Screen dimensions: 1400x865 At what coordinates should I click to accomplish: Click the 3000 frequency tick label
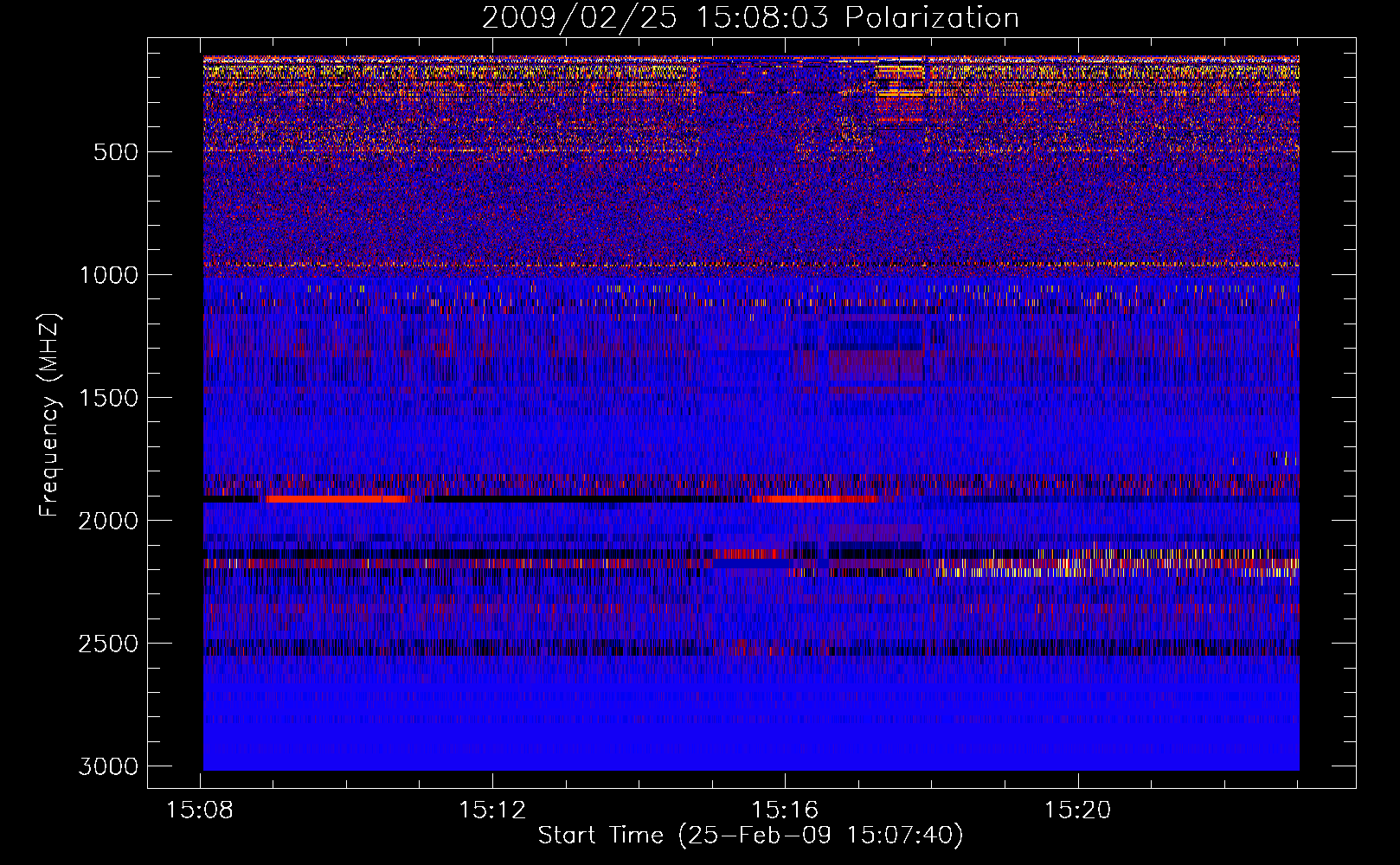pos(108,766)
